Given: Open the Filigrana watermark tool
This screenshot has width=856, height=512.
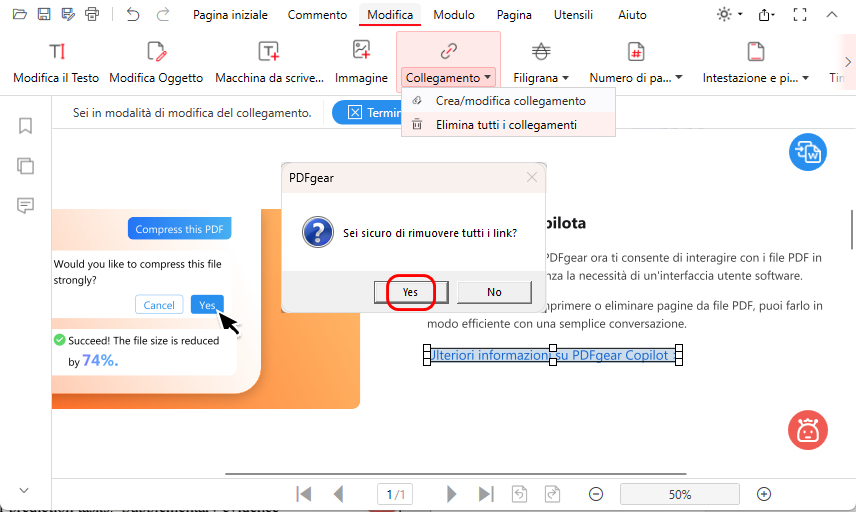Looking at the screenshot, I should click(541, 52).
